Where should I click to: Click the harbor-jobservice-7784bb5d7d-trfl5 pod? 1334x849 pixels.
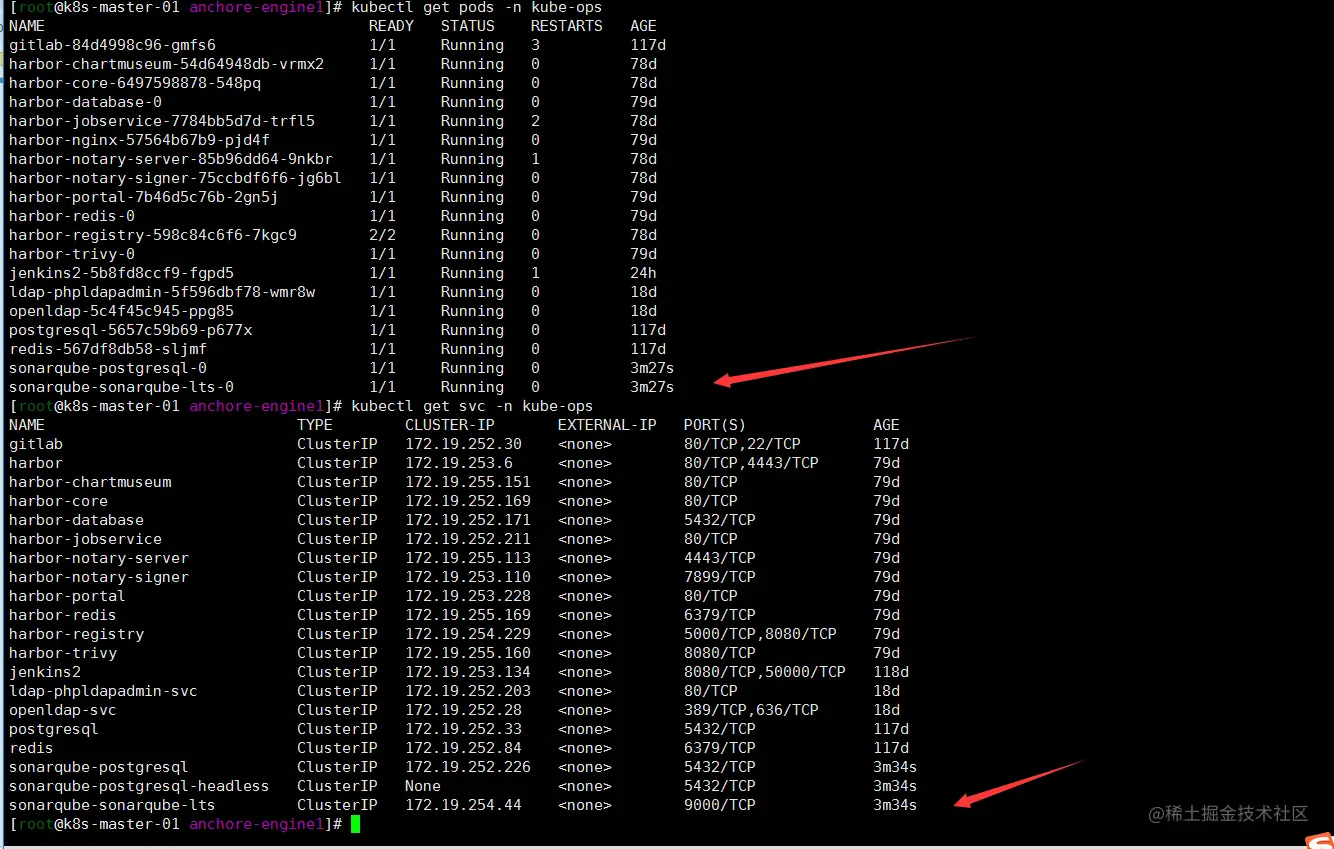click(162, 121)
